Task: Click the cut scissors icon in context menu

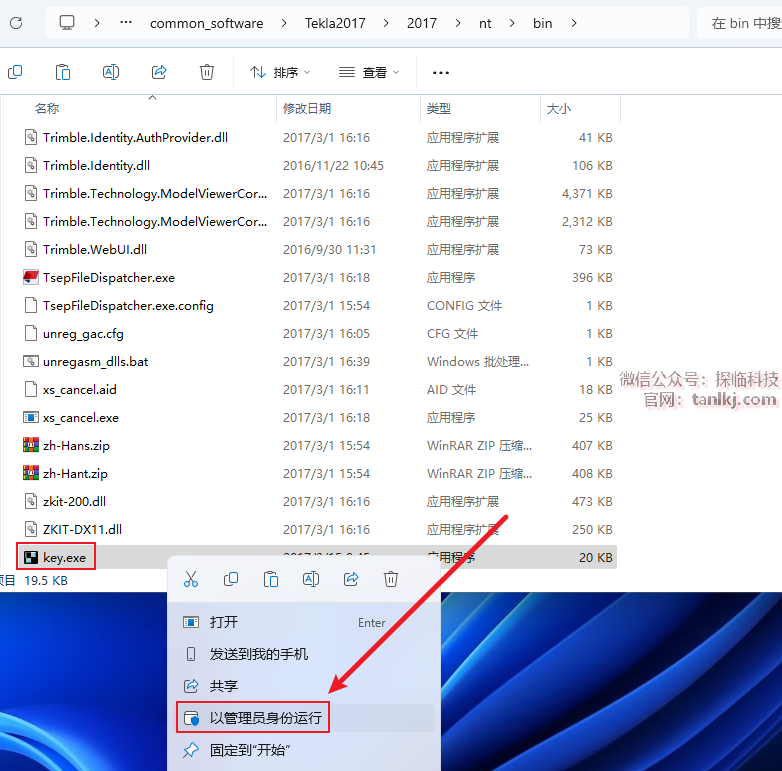Action: [x=191, y=579]
